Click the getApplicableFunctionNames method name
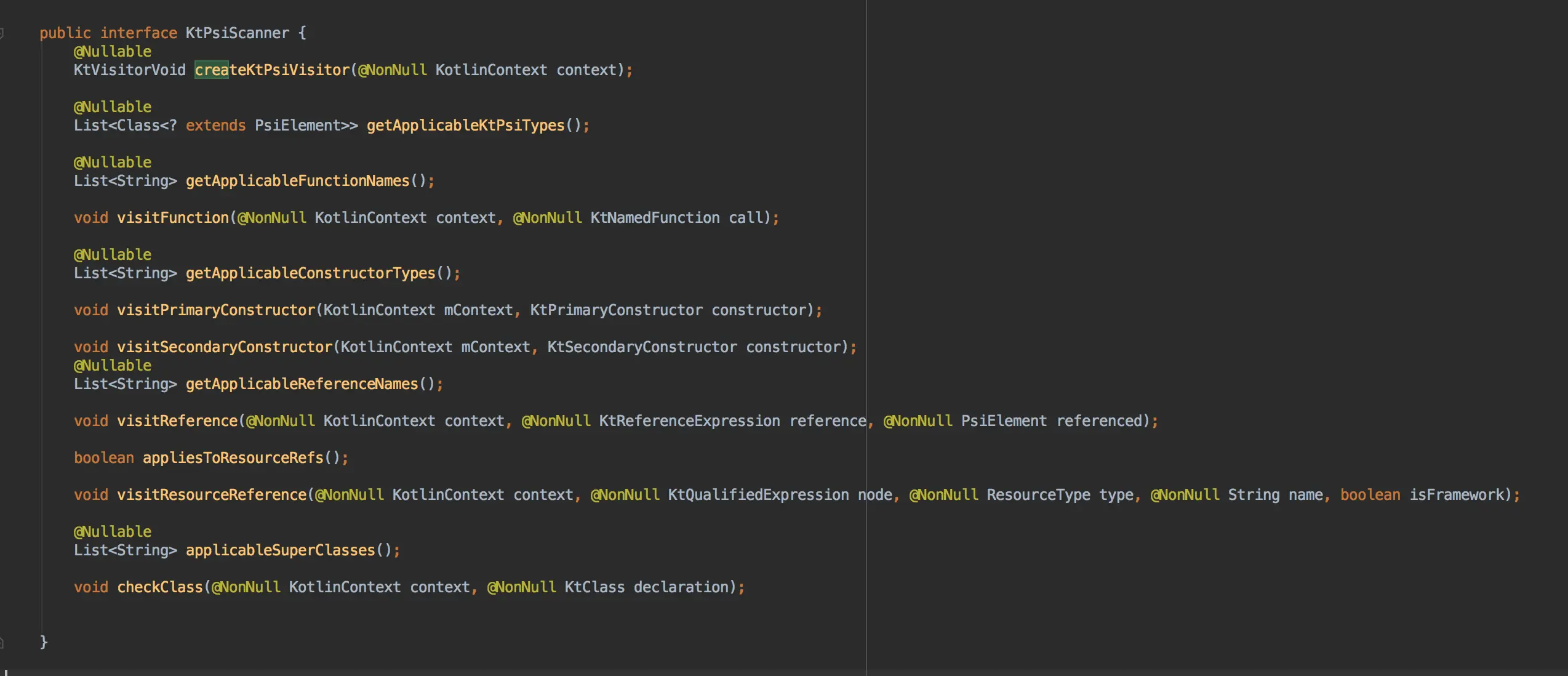The width and height of the screenshot is (1568, 676). (x=297, y=181)
